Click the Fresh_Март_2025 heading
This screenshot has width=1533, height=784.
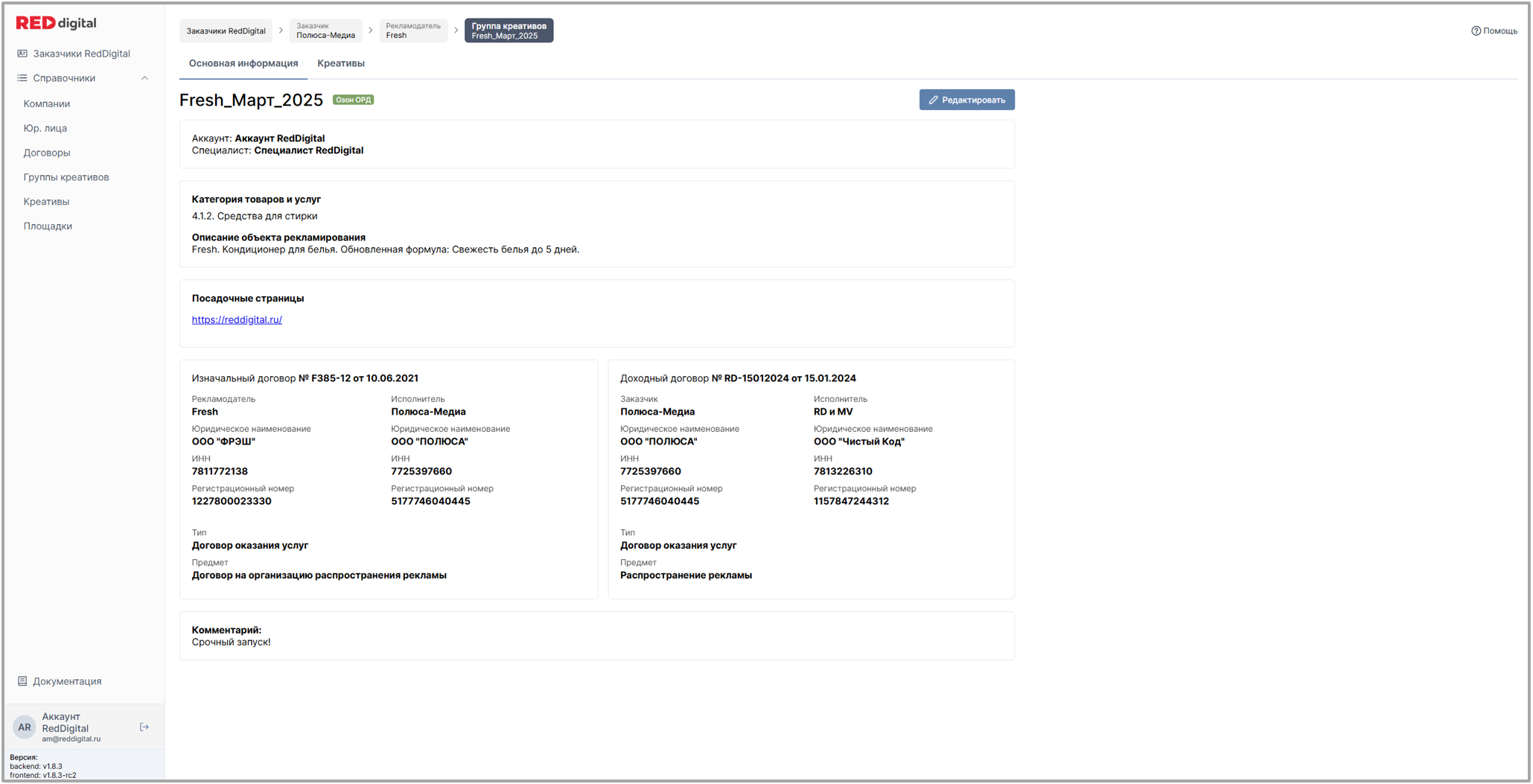251,101
